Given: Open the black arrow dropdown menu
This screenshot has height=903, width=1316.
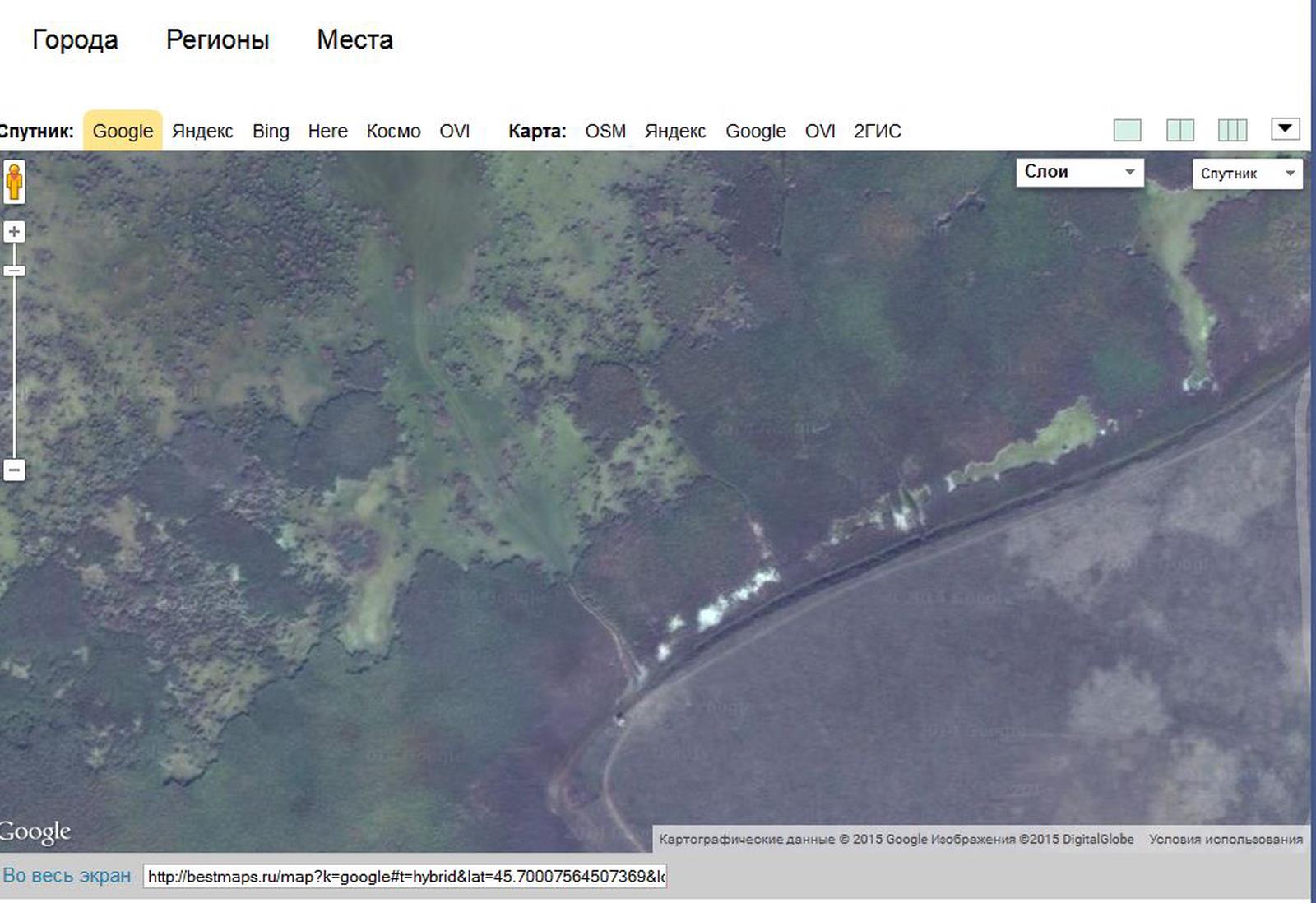Looking at the screenshot, I should (x=1285, y=129).
